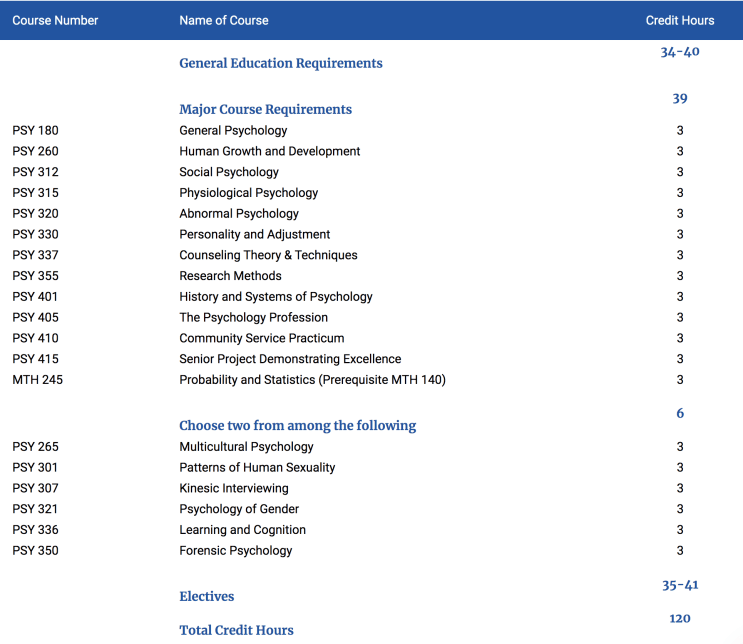Select the General Education Requirements heading
Screen dimensions: 743x644
281,63
